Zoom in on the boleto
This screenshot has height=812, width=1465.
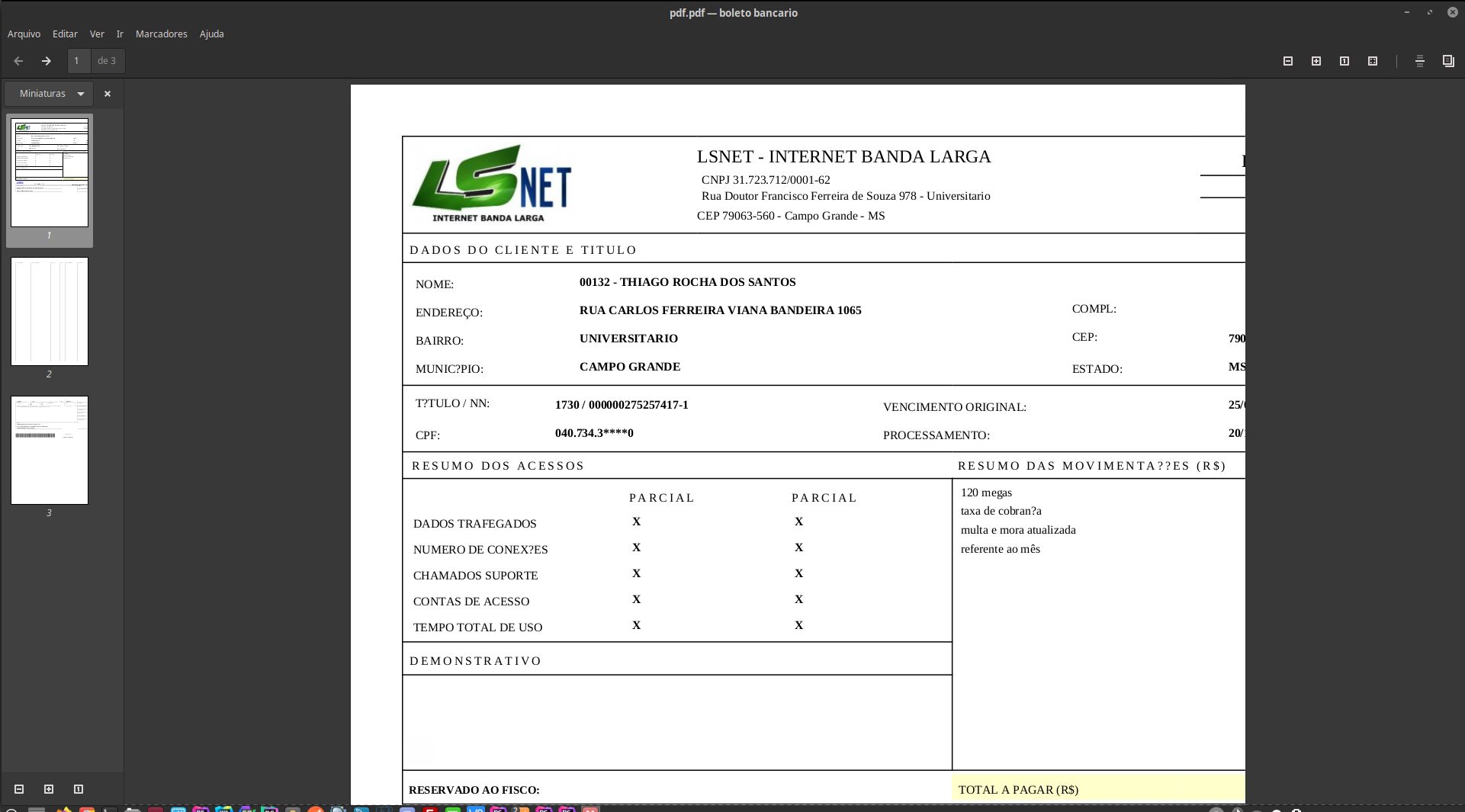[x=1316, y=61]
